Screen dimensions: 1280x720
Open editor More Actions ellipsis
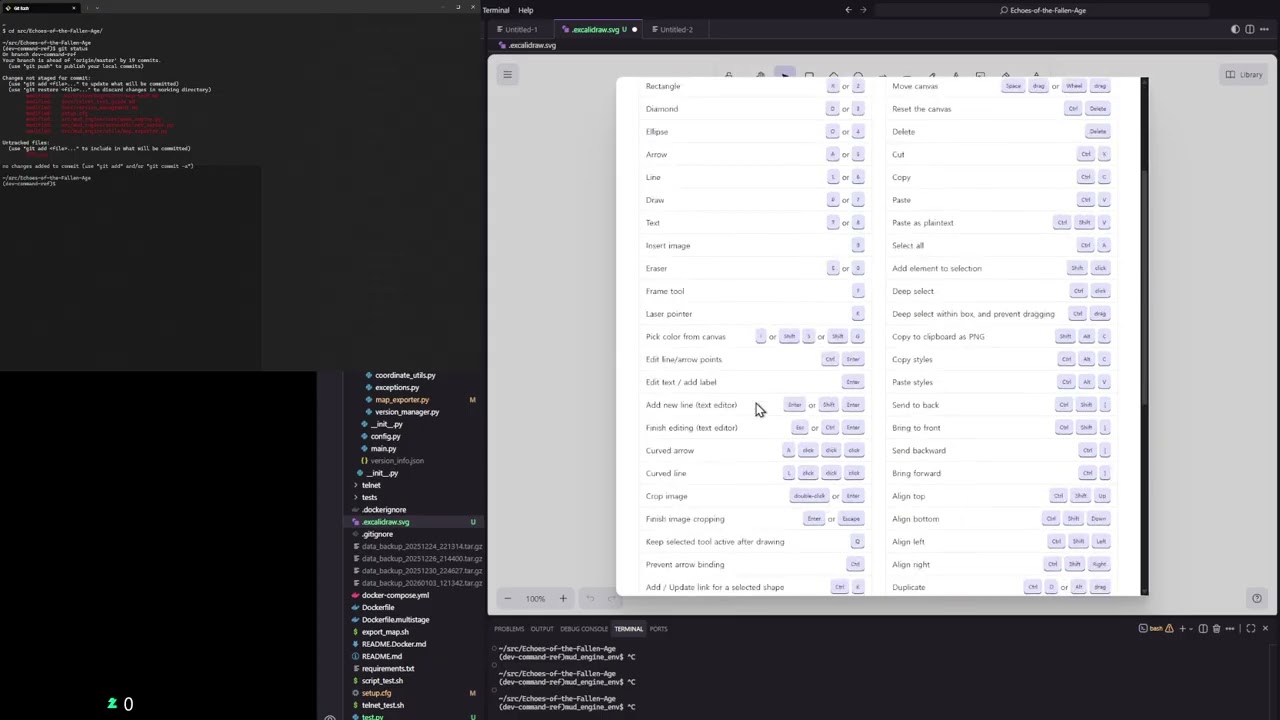(x=1264, y=29)
